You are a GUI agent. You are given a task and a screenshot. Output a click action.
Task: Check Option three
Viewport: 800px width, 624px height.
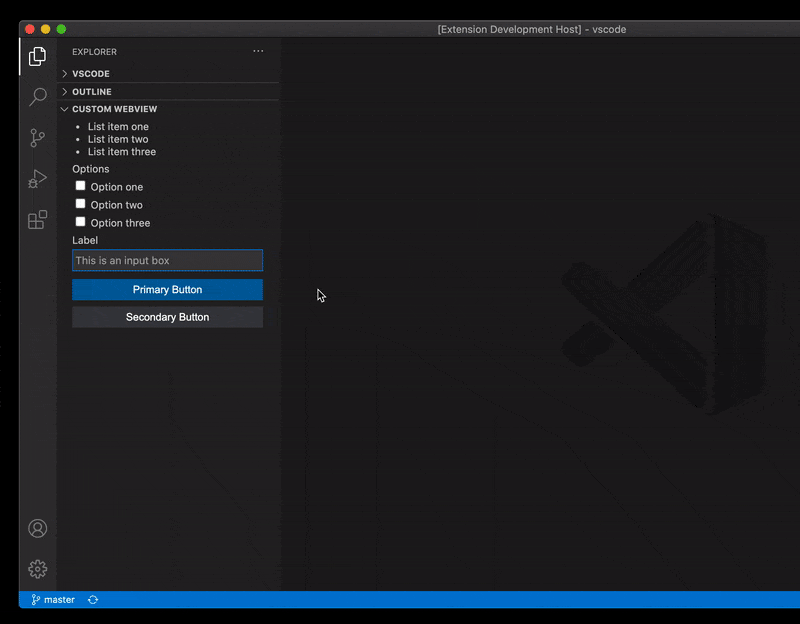[x=80, y=222]
